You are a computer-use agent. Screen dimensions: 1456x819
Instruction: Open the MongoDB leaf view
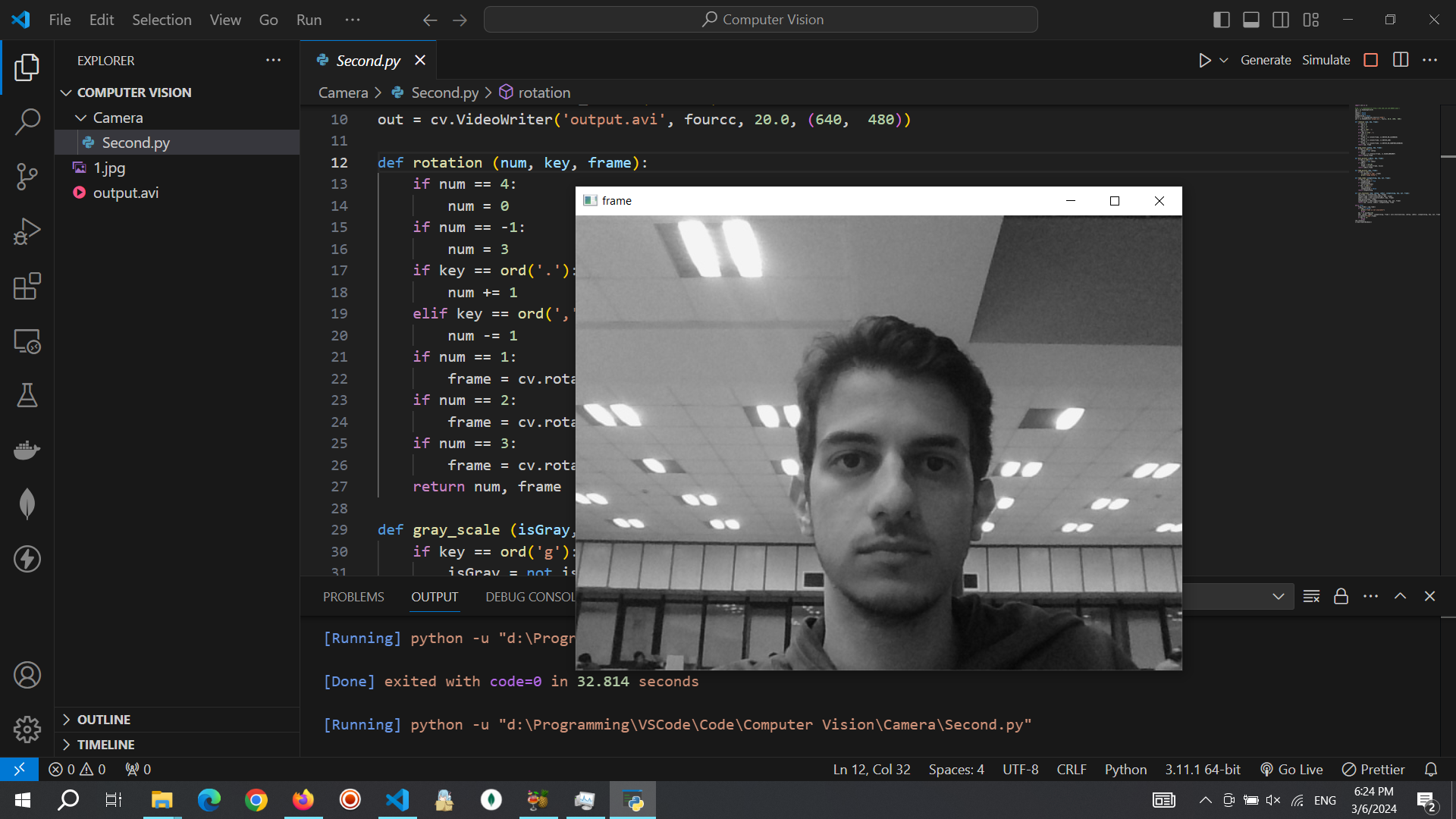[27, 504]
